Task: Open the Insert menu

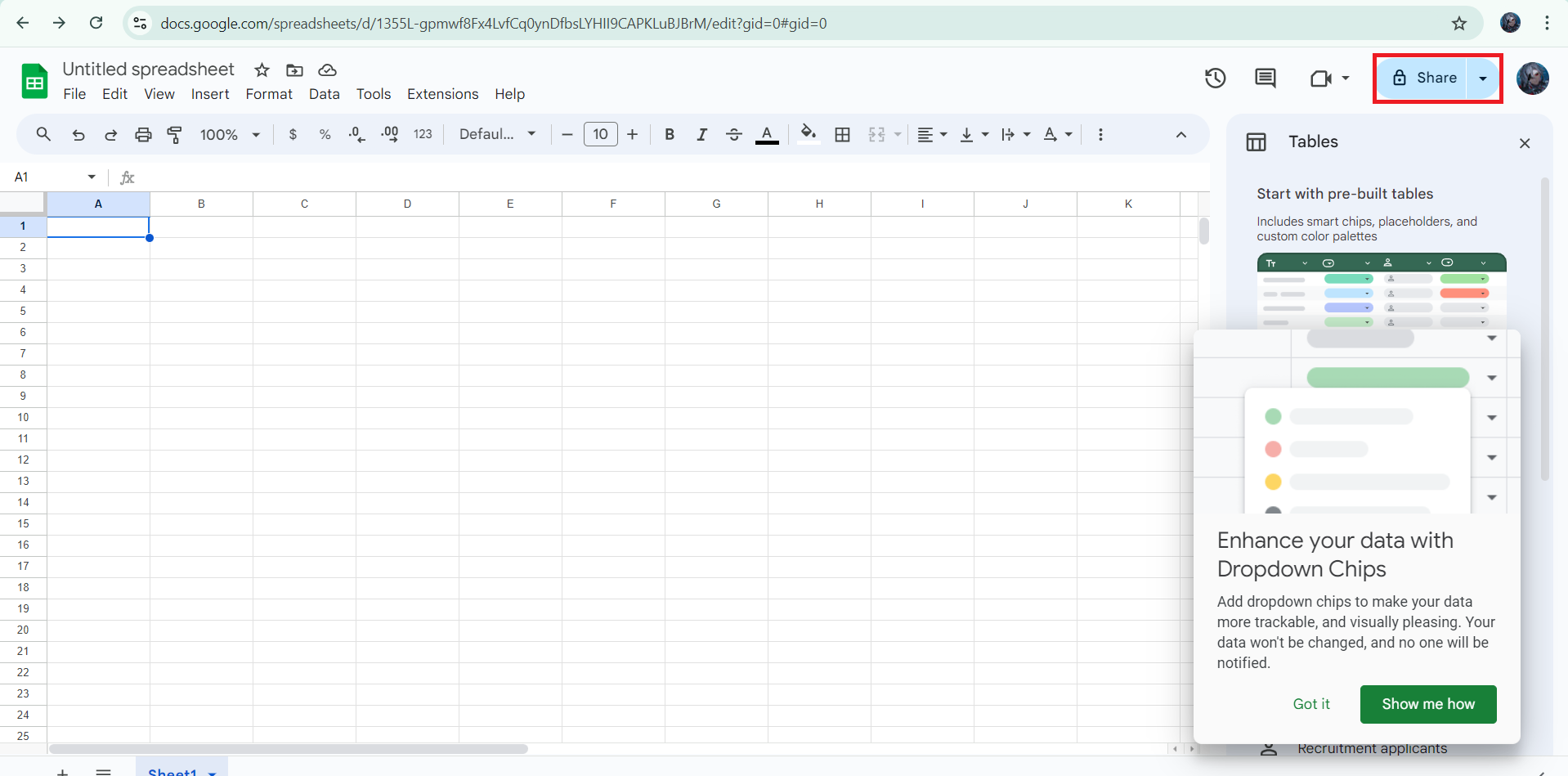Action: 210,94
